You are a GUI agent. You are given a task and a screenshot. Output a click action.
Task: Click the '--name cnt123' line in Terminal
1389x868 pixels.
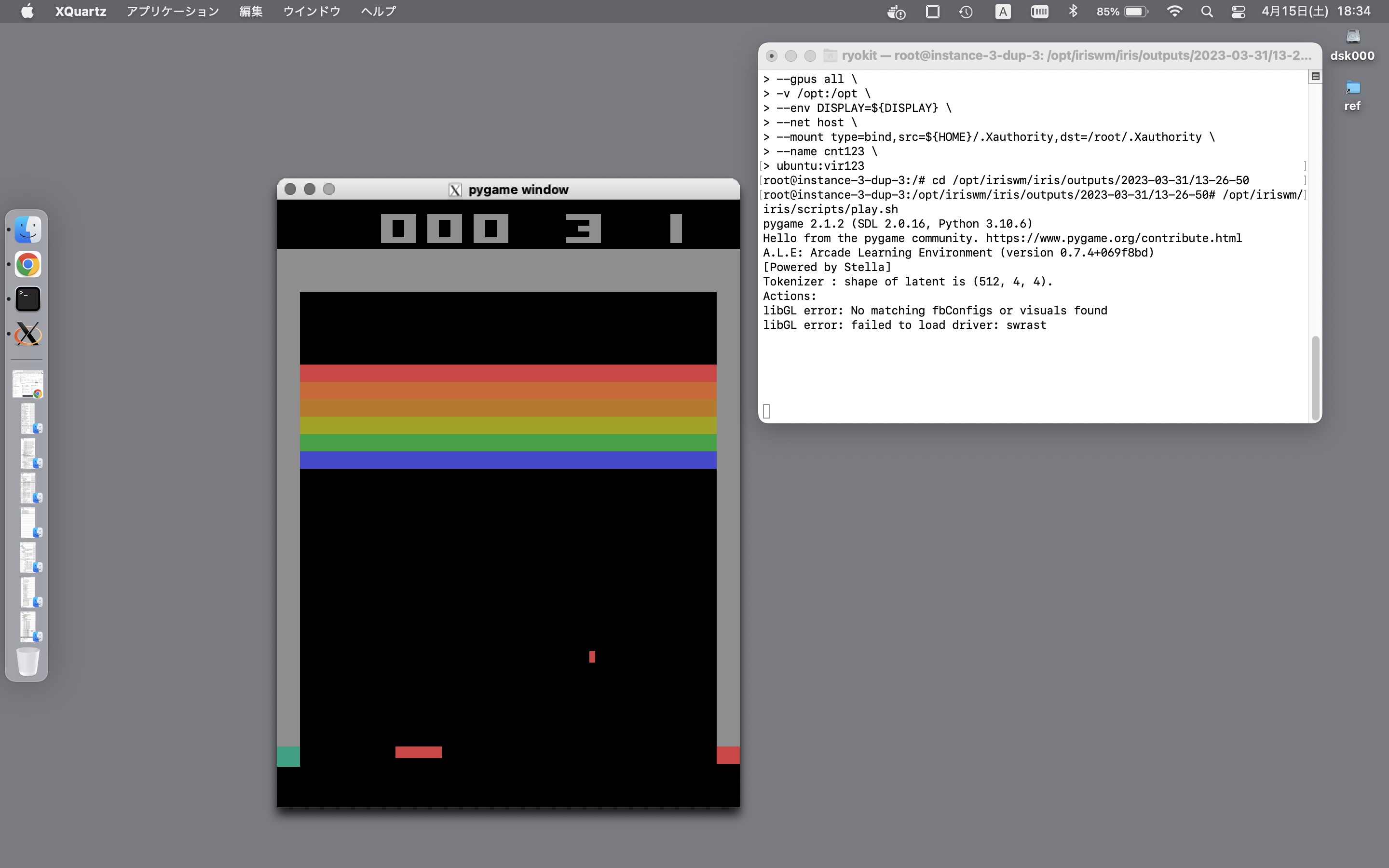pyautogui.click(x=820, y=151)
